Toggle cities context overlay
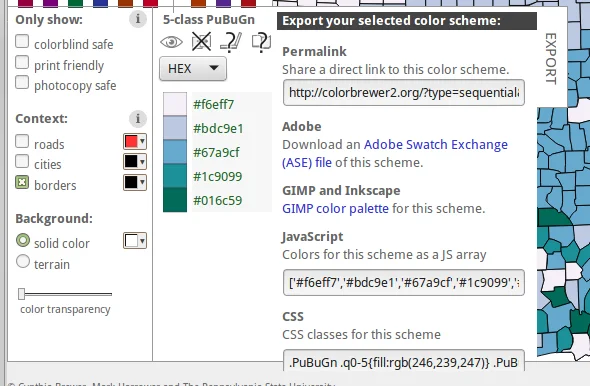This screenshot has width=590, height=386. (x=22, y=161)
